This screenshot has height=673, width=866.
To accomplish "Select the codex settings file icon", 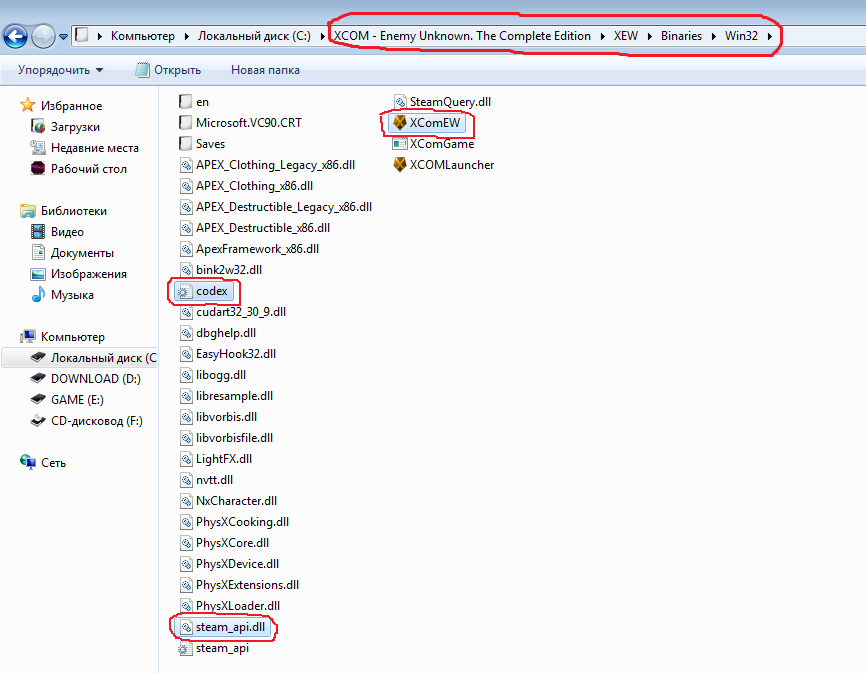I will 184,292.
